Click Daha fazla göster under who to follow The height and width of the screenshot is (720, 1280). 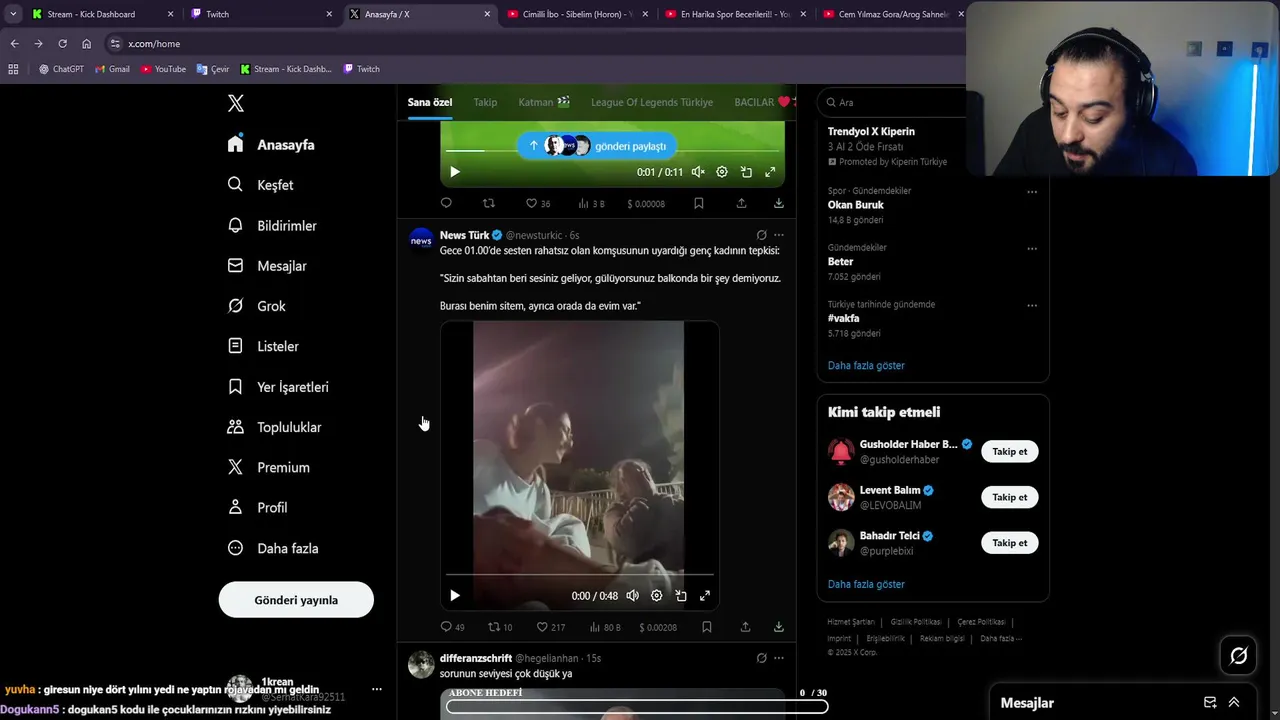(x=866, y=584)
